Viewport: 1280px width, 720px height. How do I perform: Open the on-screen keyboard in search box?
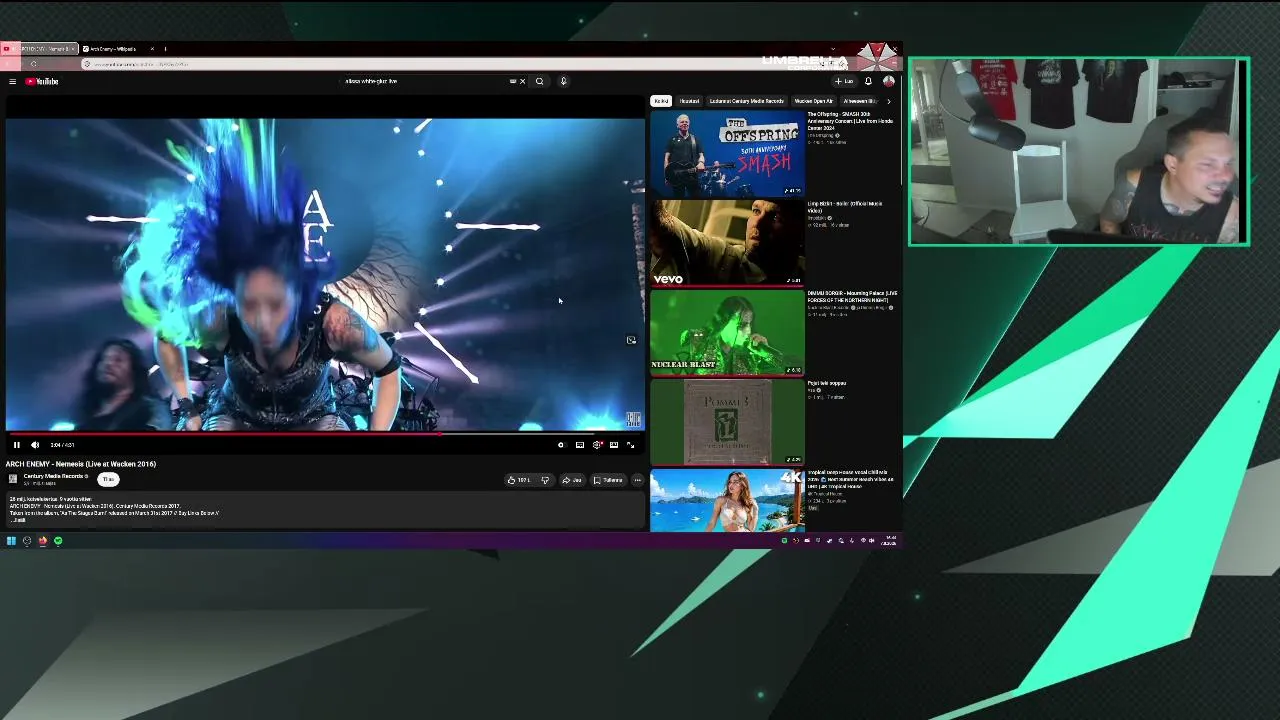coord(513,81)
